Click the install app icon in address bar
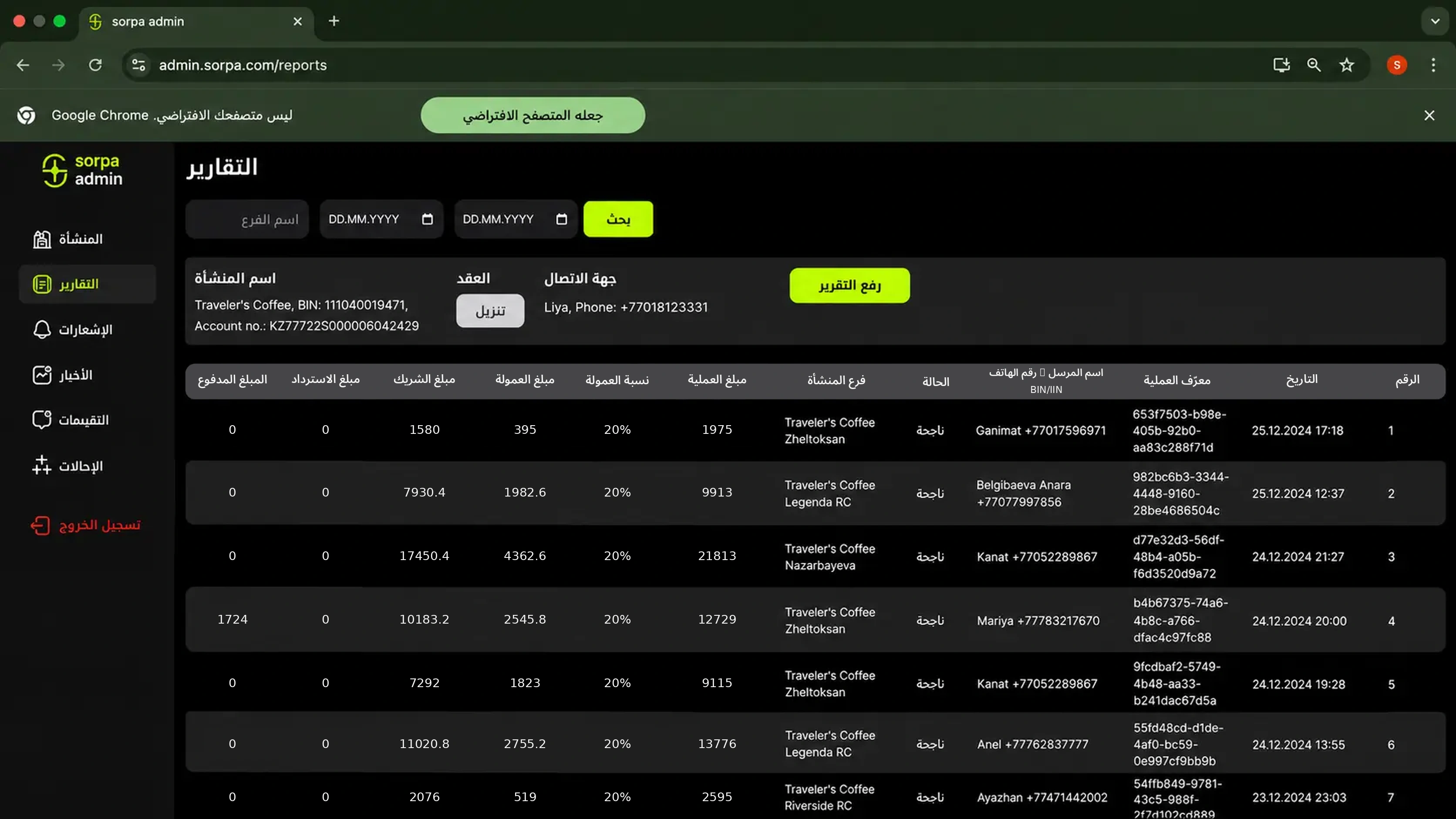The height and width of the screenshot is (819, 1456). (1281, 66)
